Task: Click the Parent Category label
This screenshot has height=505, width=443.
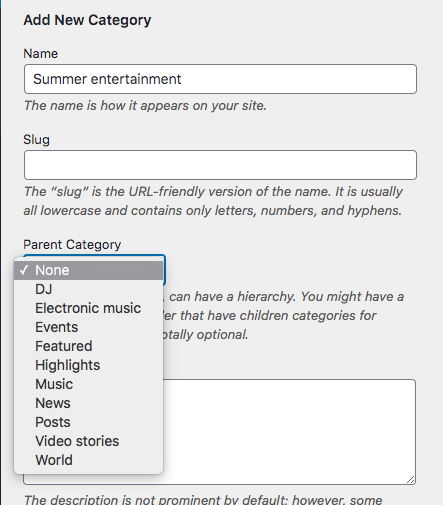Action: [x=72, y=245]
